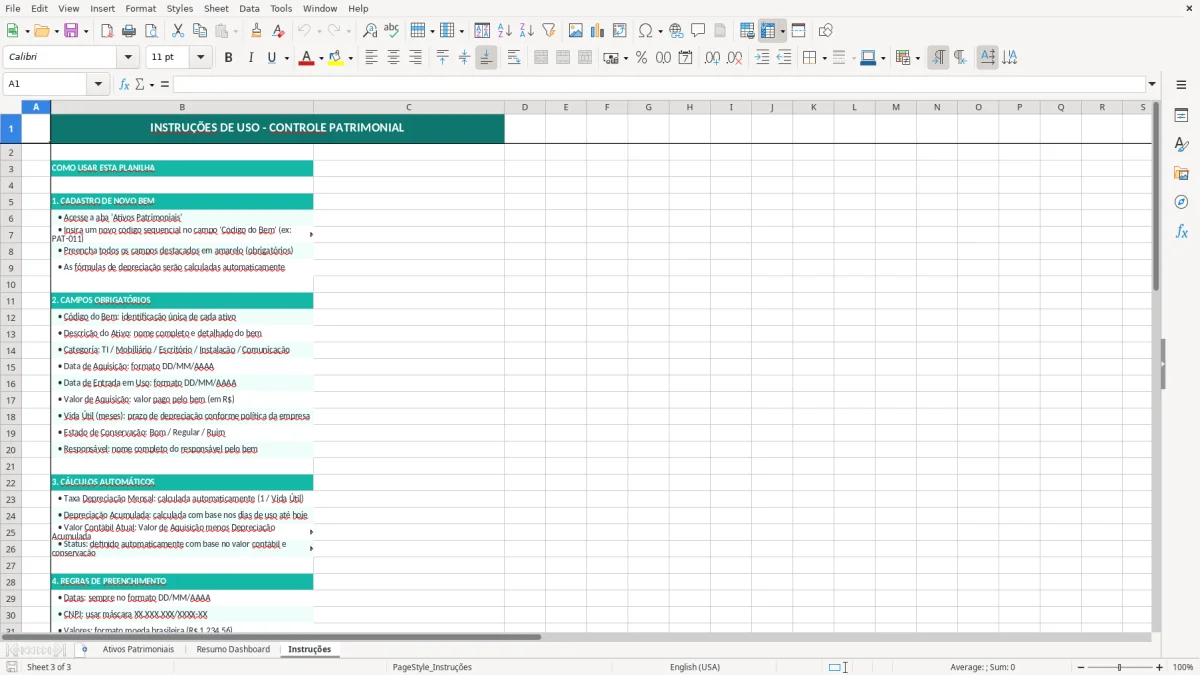
Task: Open sidebar Navigator panel
Action: 1181,202
